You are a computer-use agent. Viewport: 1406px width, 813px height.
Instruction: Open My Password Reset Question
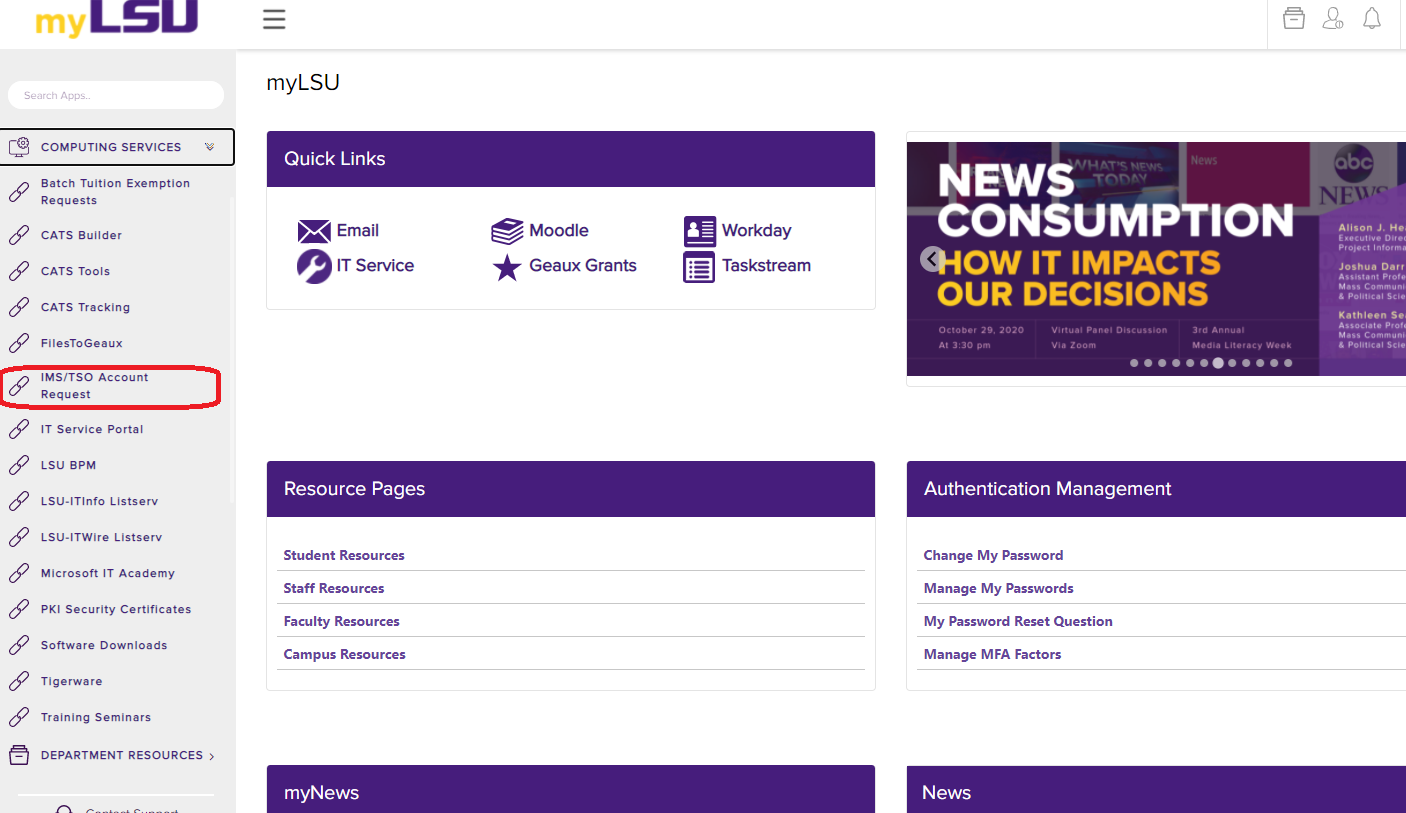click(1018, 621)
